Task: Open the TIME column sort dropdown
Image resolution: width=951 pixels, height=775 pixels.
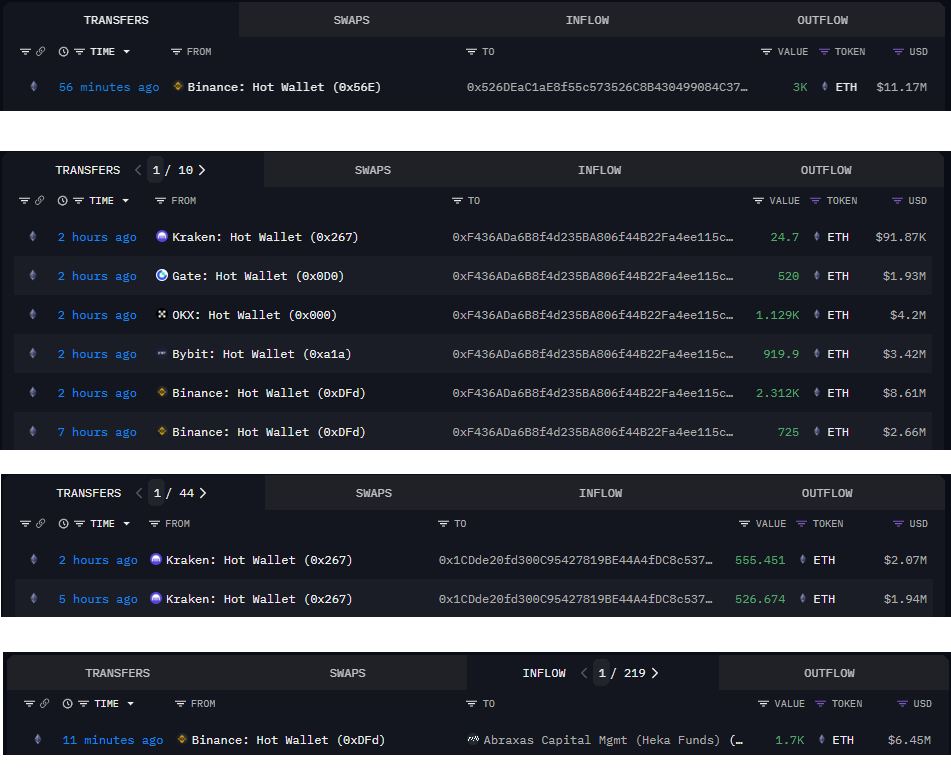Action: 128,51
